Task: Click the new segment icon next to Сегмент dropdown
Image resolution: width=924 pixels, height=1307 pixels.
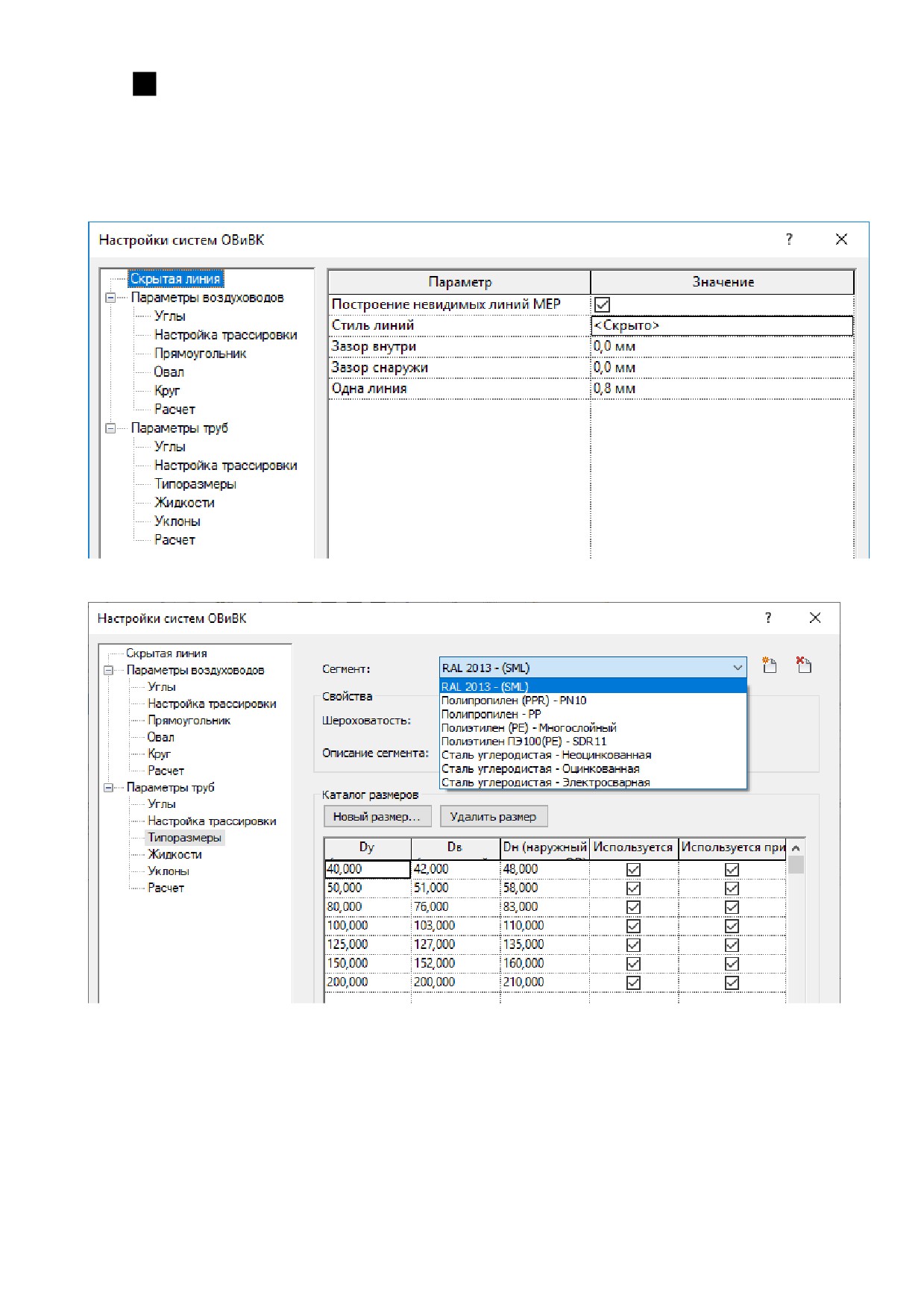Action: tap(769, 665)
